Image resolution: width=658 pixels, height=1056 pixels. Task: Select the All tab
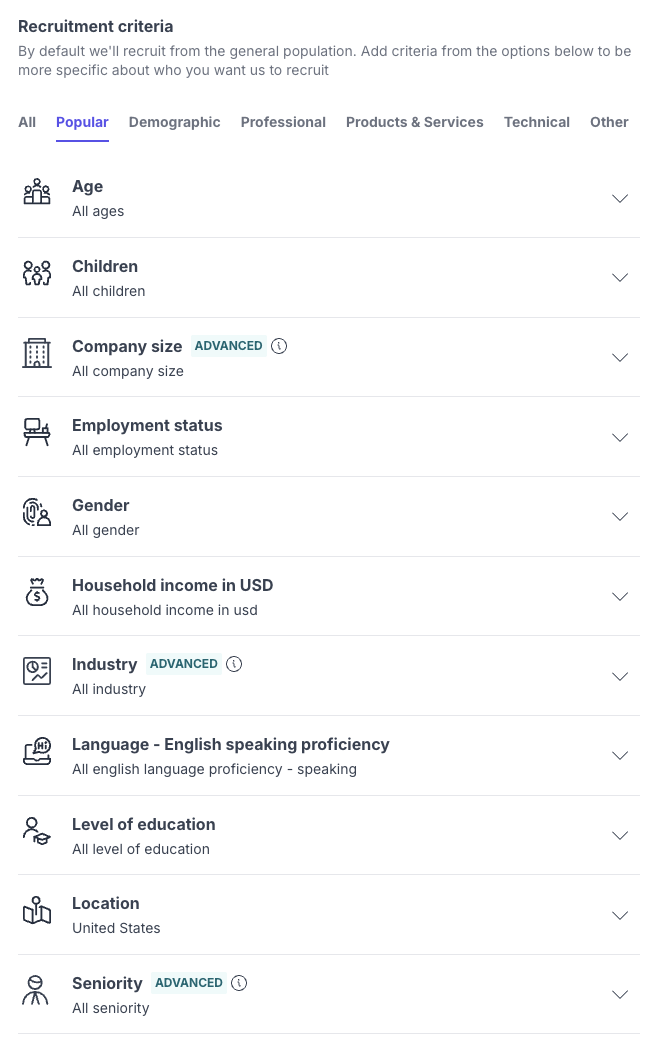coord(27,122)
